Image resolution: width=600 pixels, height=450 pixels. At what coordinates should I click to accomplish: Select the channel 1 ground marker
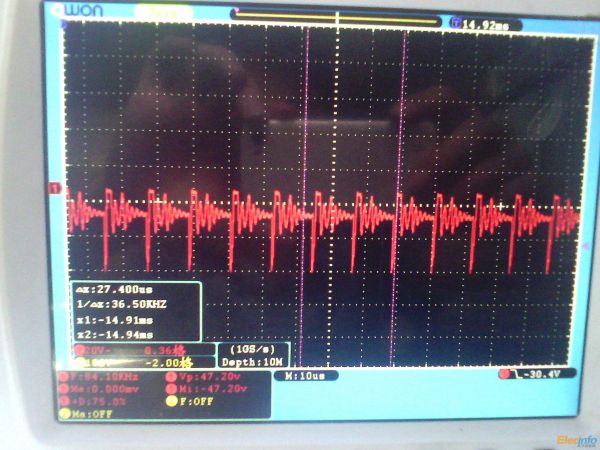(55, 188)
